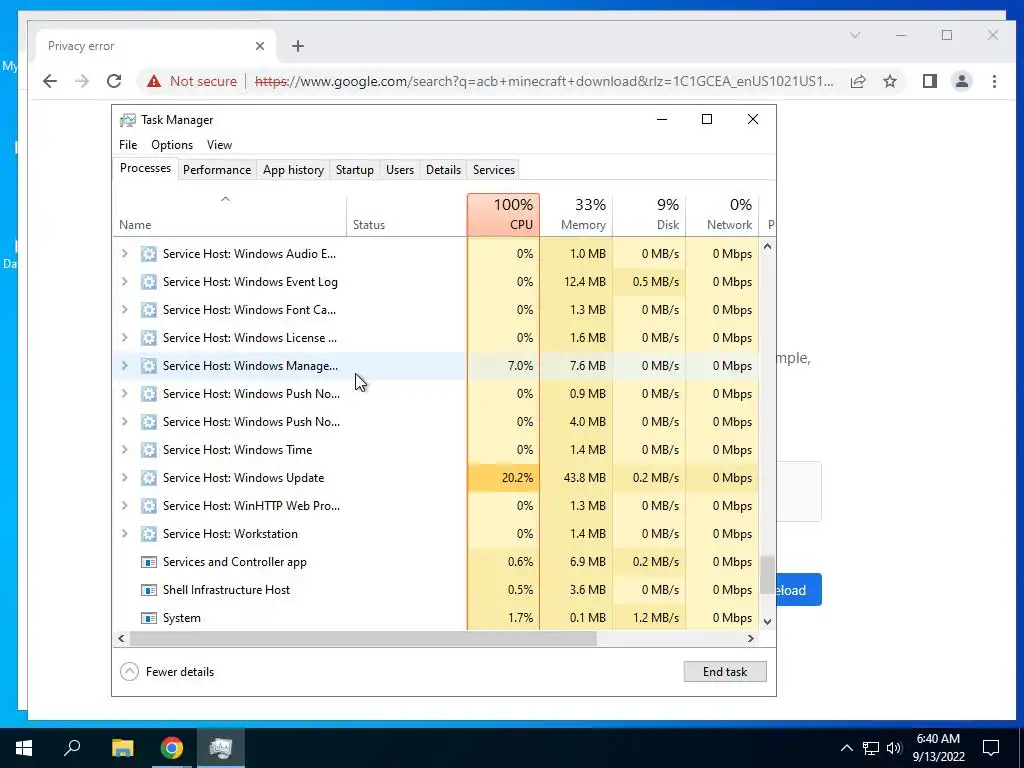This screenshot has height=768, width=1024.
Task: Switch to the Users tab
Action: 400,170
